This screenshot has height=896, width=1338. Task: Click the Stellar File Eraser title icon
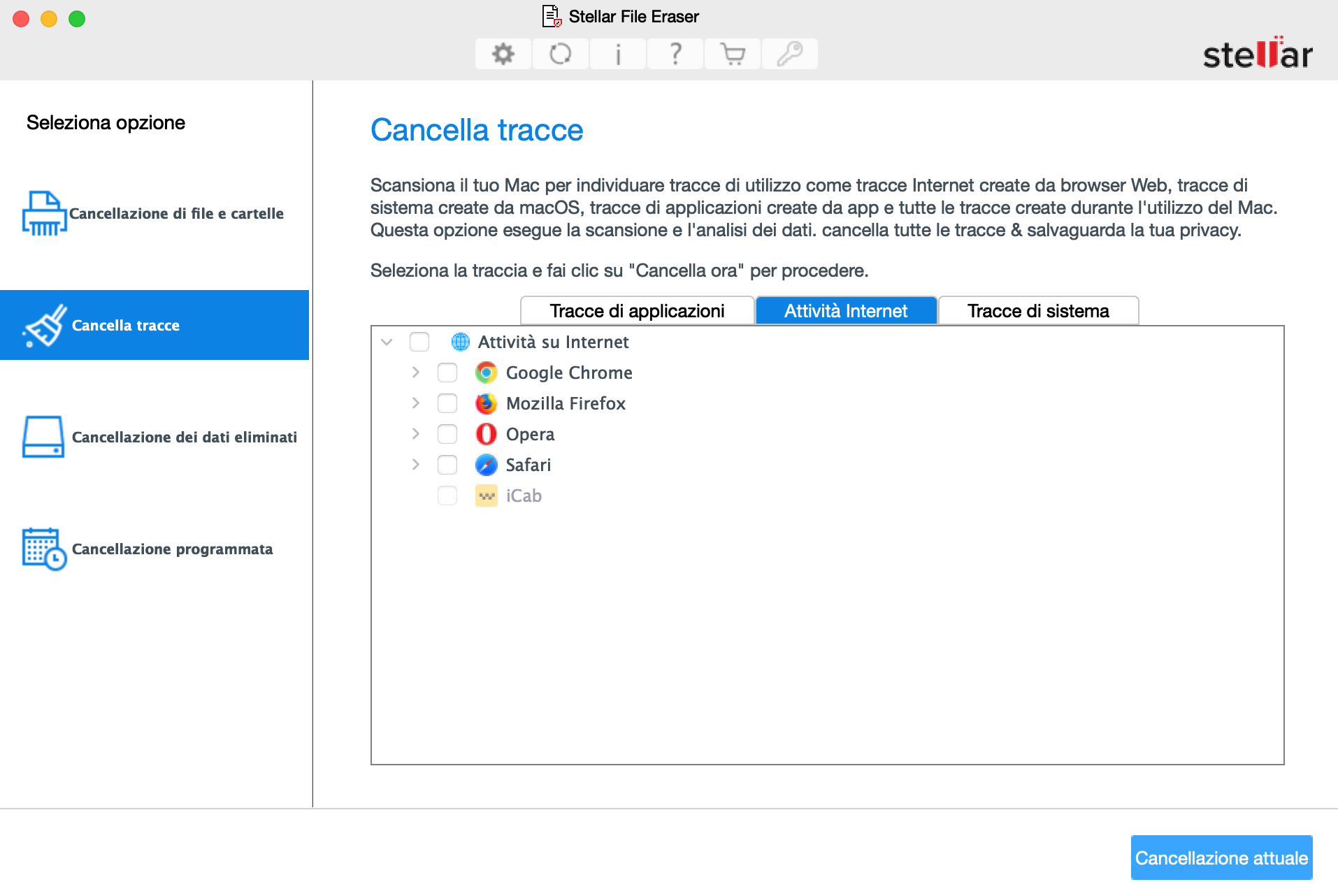pyautogui.click(x=552, y=16)
